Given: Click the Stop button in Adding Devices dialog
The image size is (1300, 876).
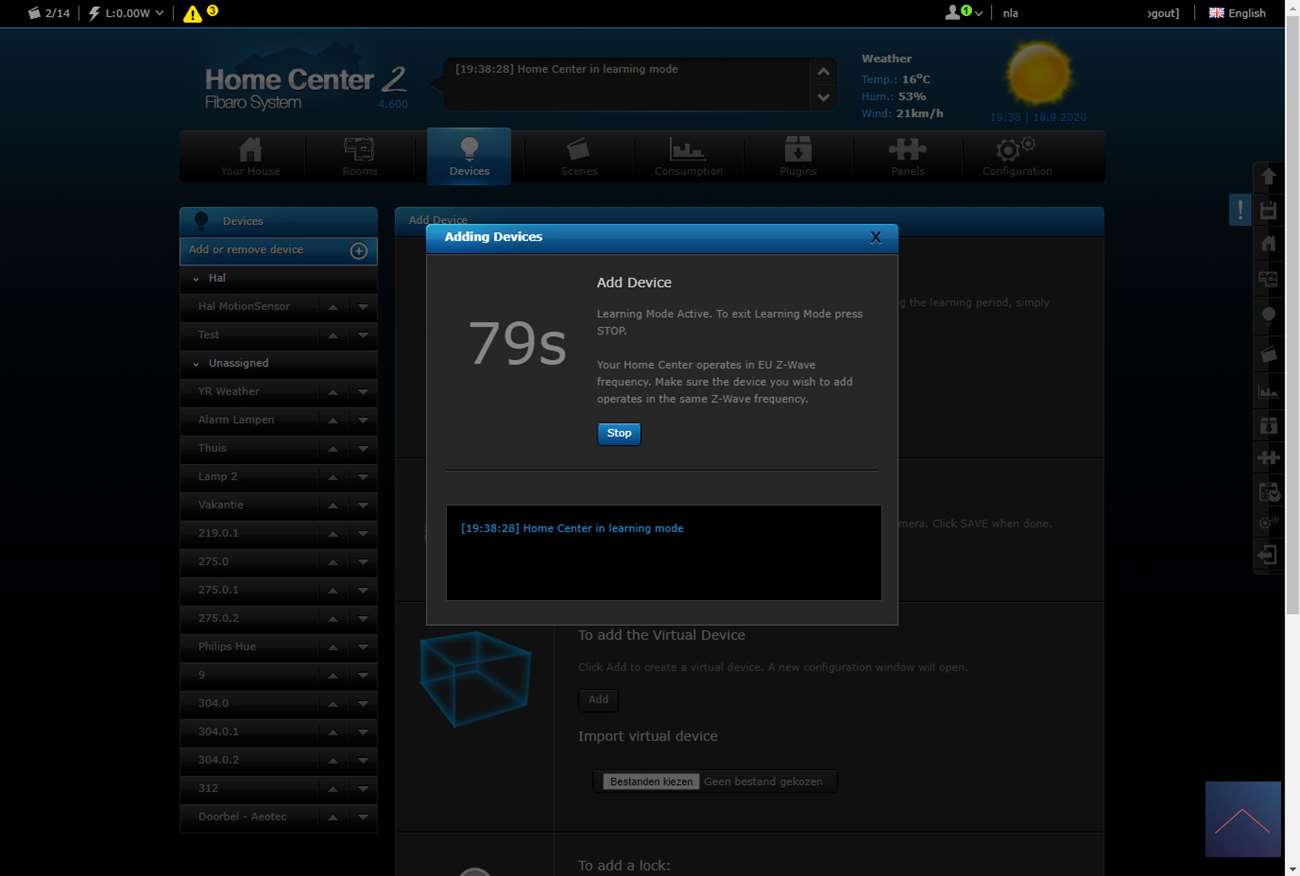Looking at the screenshot, I should click(619, 433).
